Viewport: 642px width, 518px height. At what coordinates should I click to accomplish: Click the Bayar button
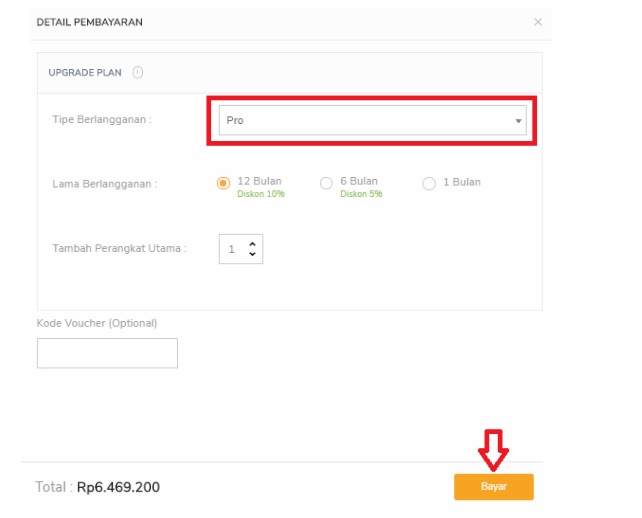[x=494, y=486]
